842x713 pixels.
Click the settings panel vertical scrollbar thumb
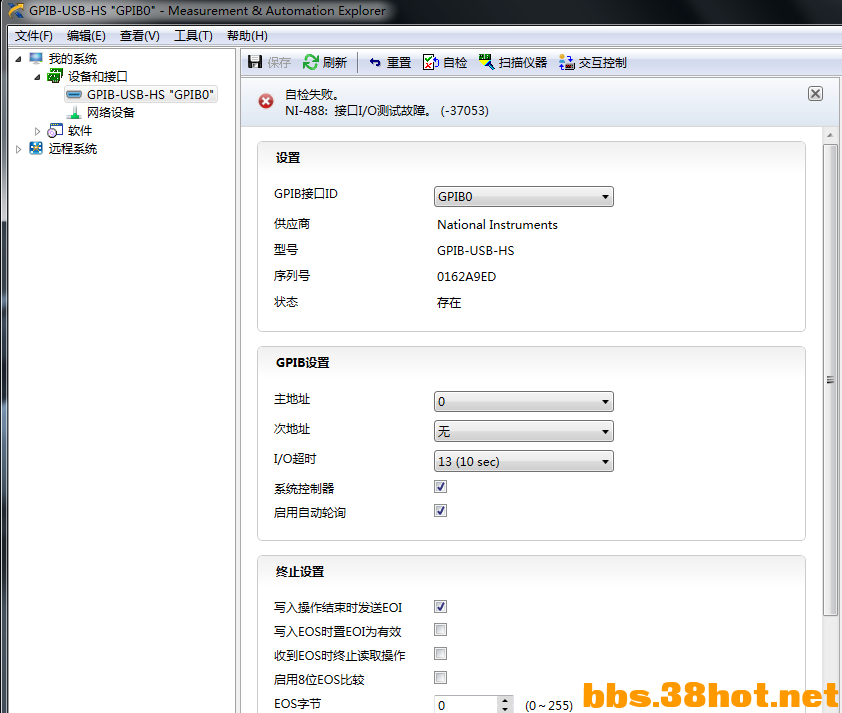coord(830,380)
